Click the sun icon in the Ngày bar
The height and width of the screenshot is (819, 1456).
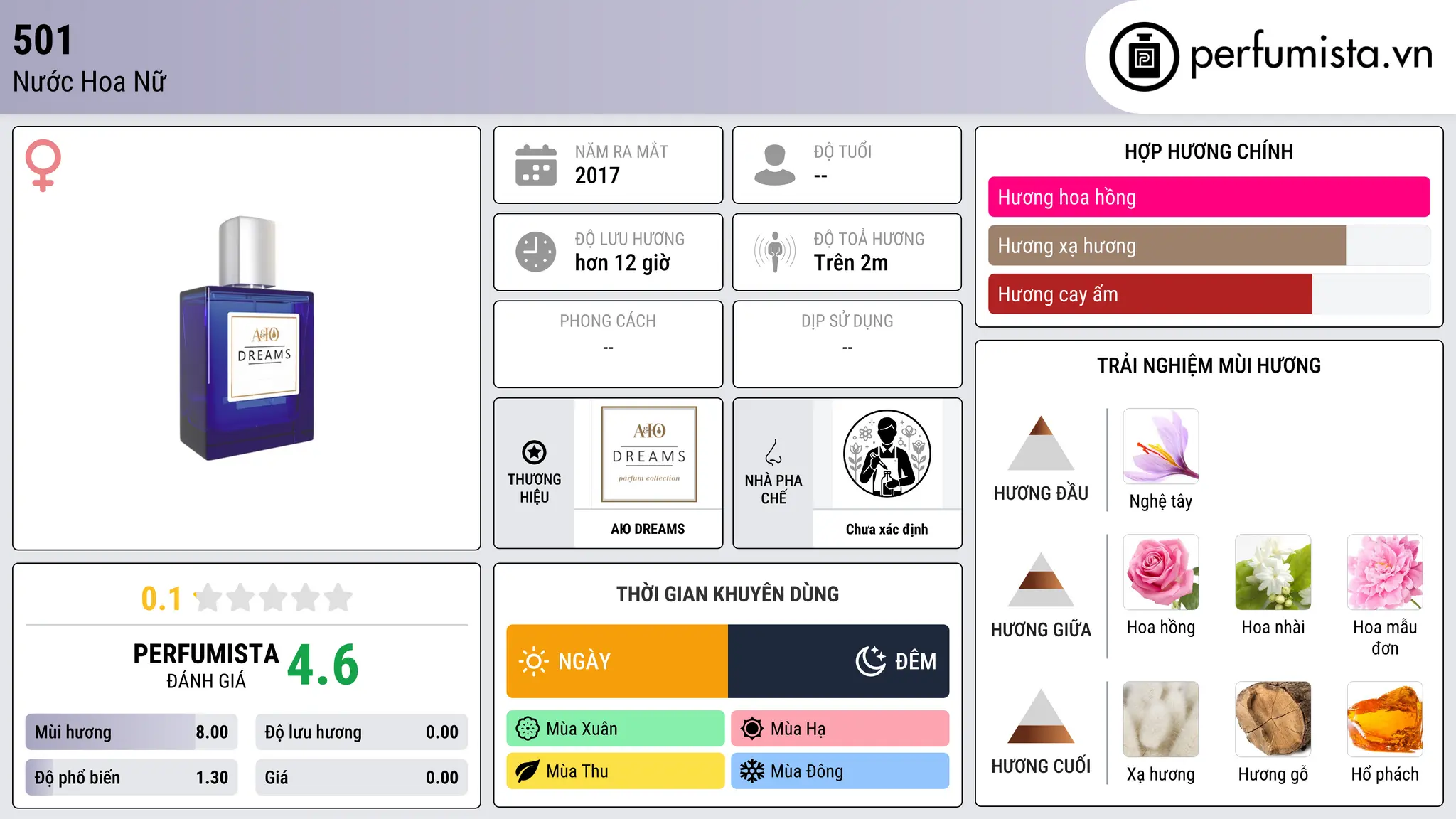(x=534, y=661)
